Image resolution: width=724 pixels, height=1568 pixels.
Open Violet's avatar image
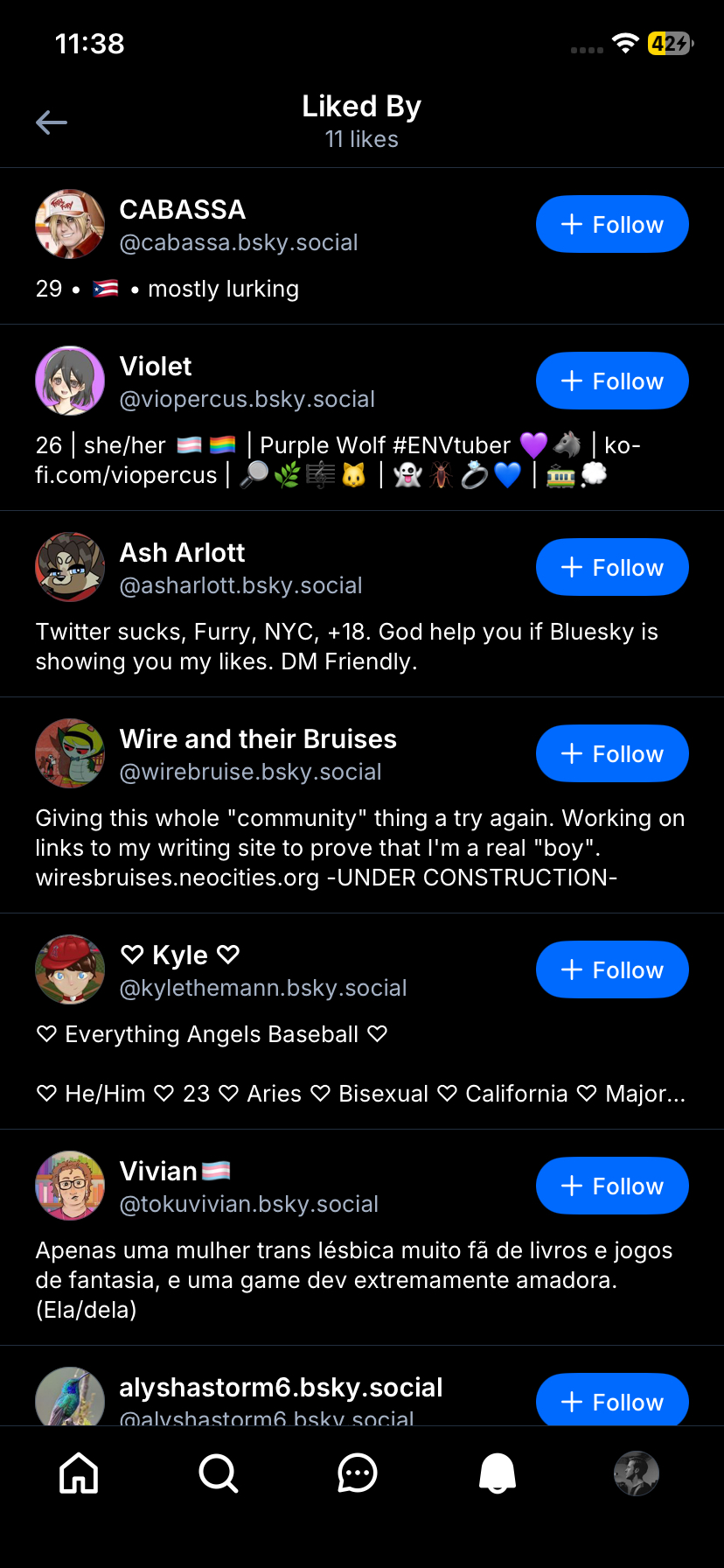coord(70,381)
